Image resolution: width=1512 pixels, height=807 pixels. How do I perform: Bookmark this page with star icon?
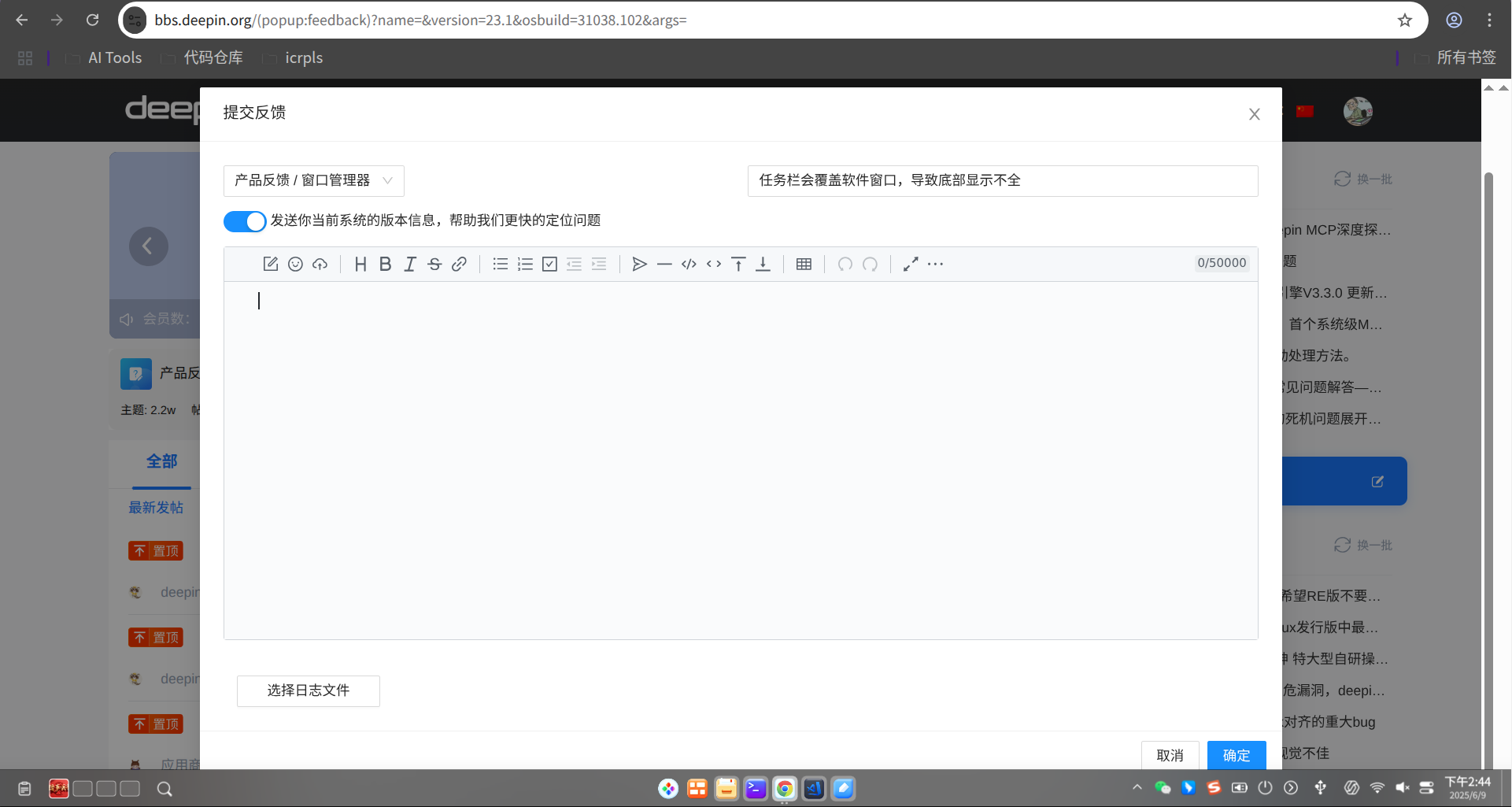click(1405, 20)
